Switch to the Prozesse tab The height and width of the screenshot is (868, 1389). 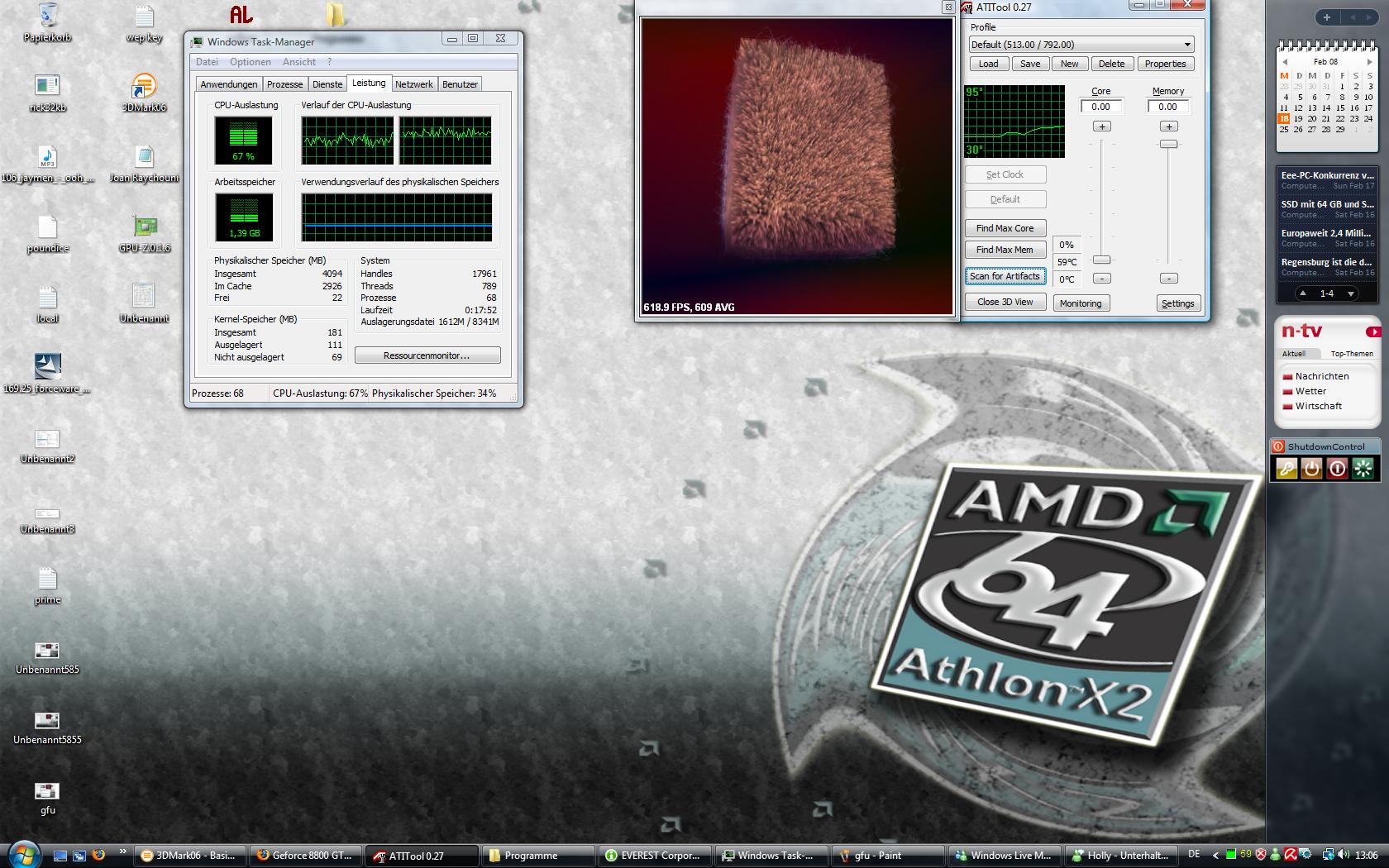tap(285, 84)
